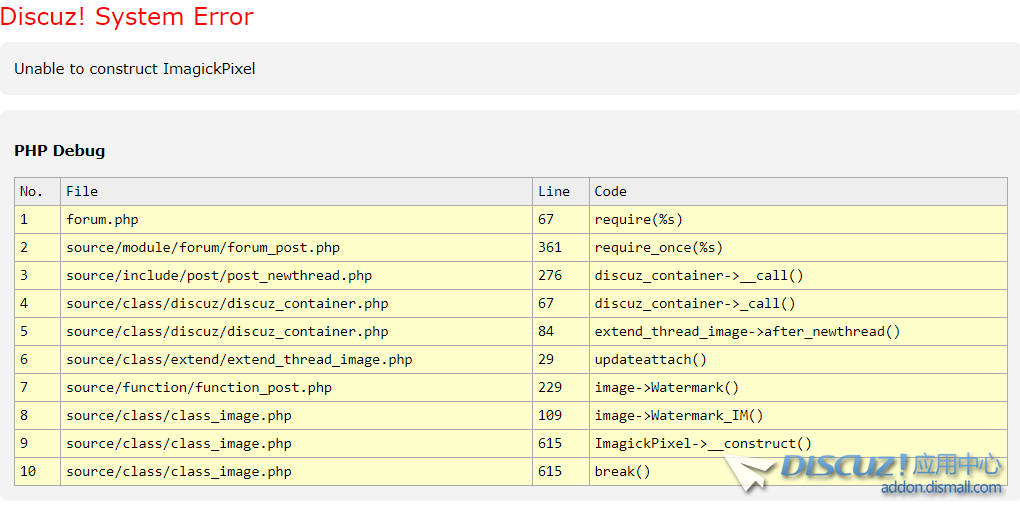Select the 'forum.php' file cell
The height and width of the screenshot is (513, 1020).
(297, 220)
